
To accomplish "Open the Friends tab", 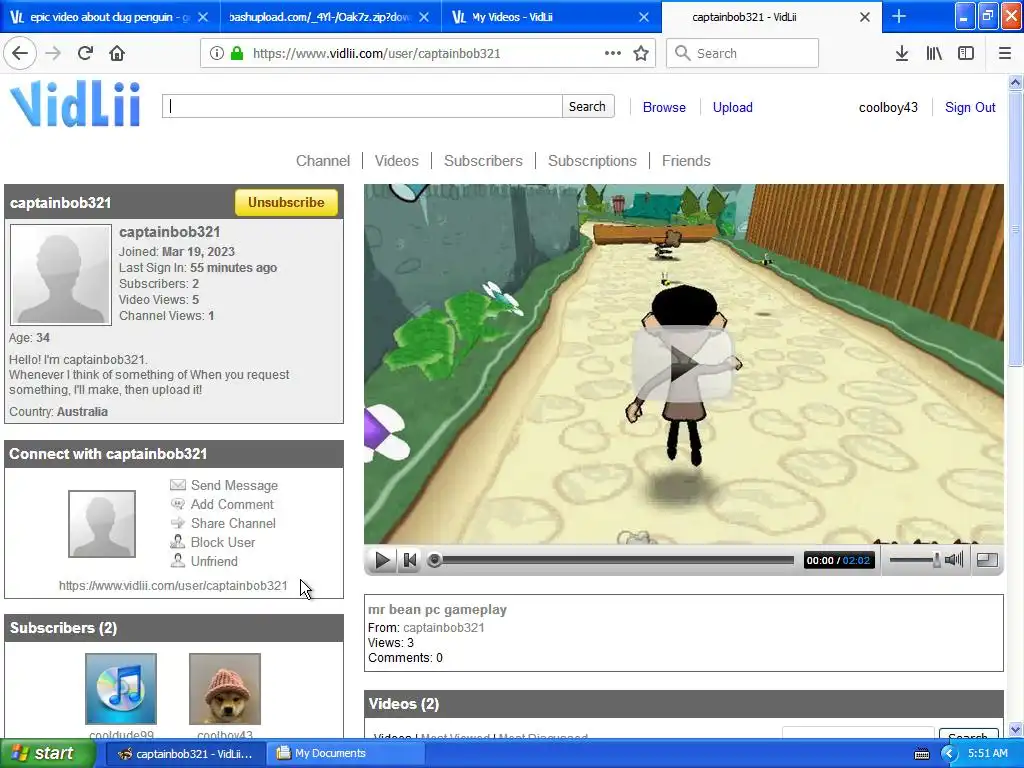I will coord(686,161).
